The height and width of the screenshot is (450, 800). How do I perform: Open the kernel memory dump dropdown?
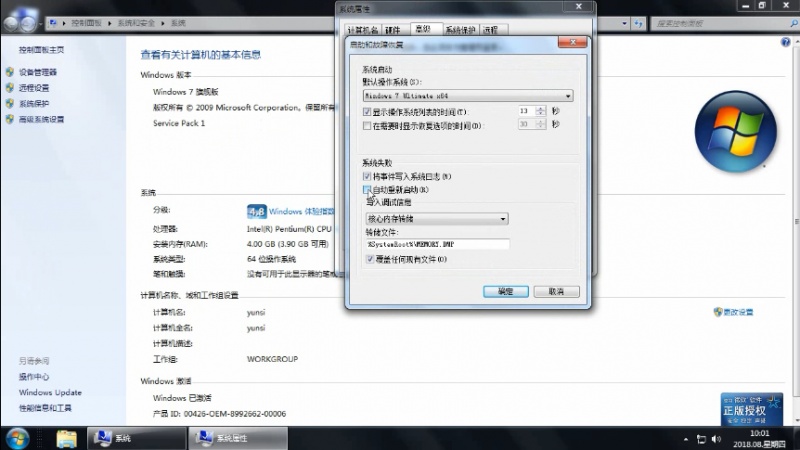coord(437,219)
